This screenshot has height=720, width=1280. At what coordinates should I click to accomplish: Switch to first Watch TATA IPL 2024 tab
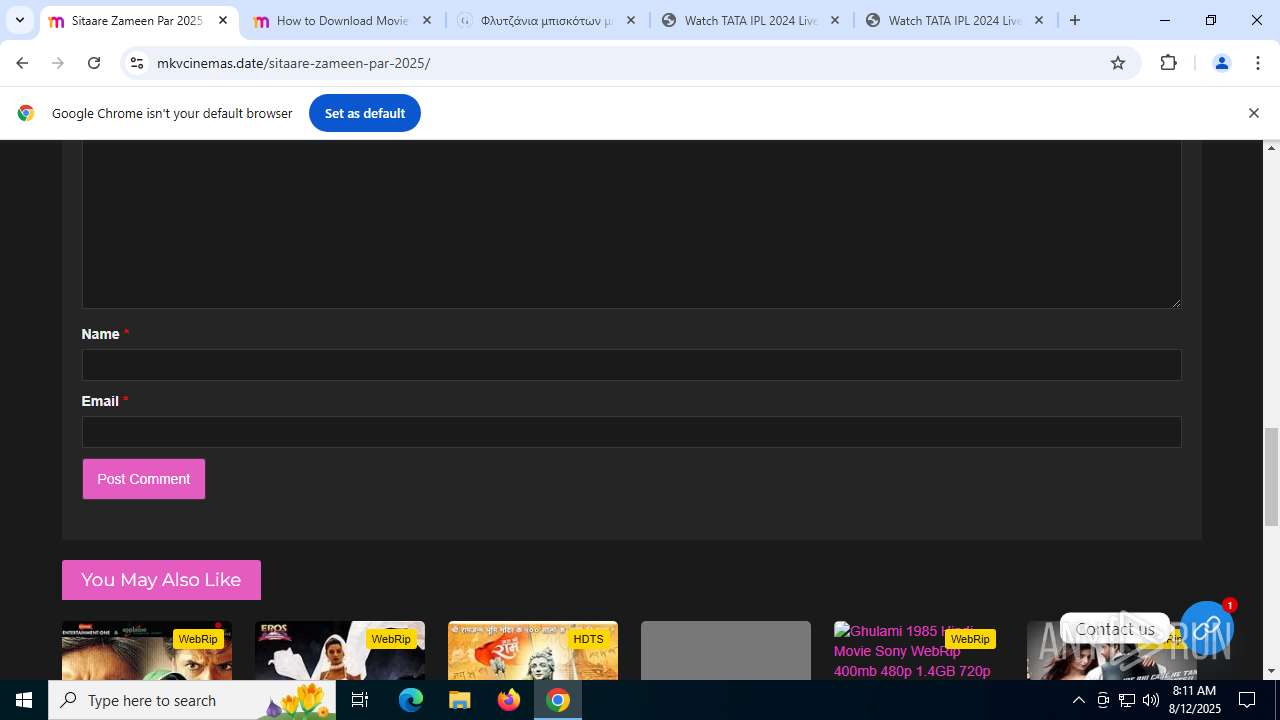[x=750, y=20]
